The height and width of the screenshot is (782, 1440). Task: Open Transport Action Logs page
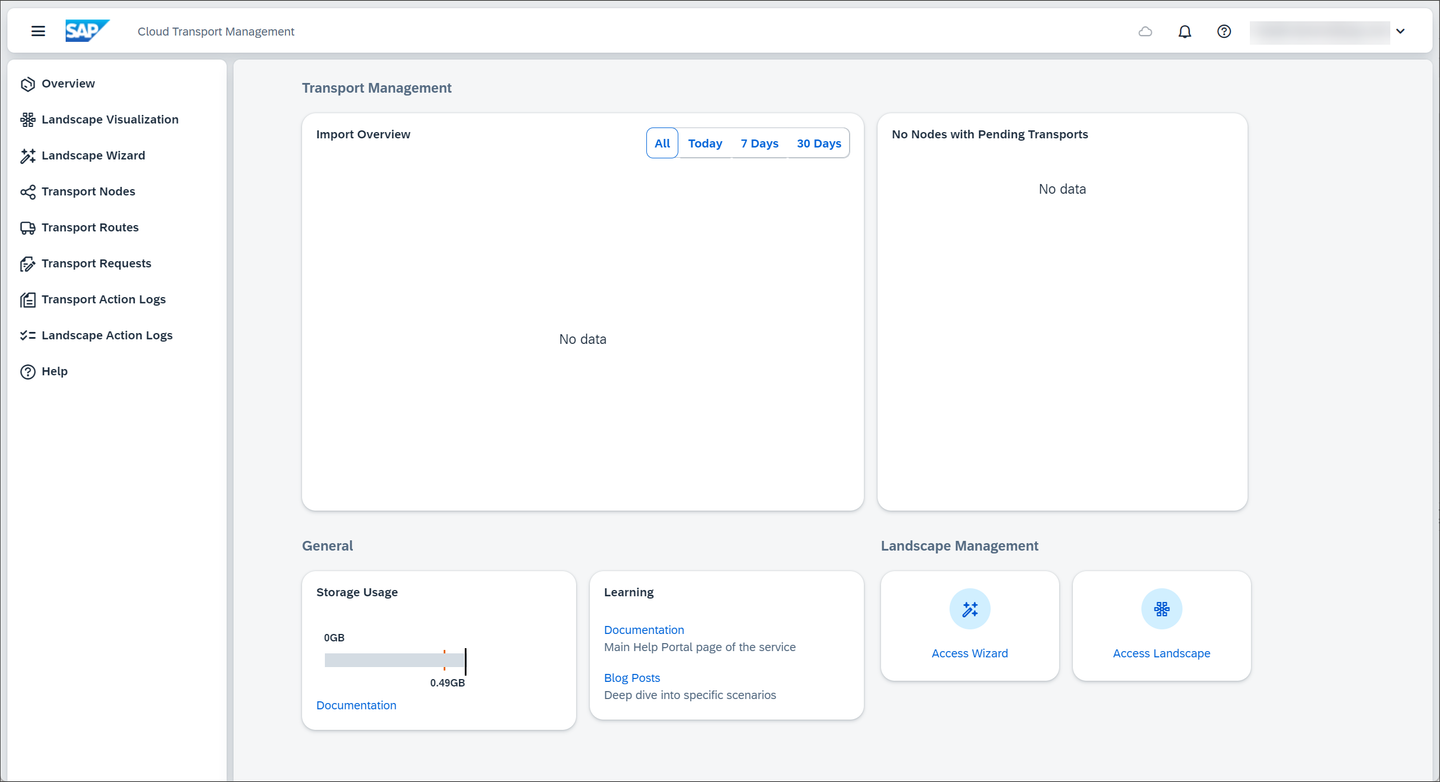pyautogui.click(x=103, y=300)
